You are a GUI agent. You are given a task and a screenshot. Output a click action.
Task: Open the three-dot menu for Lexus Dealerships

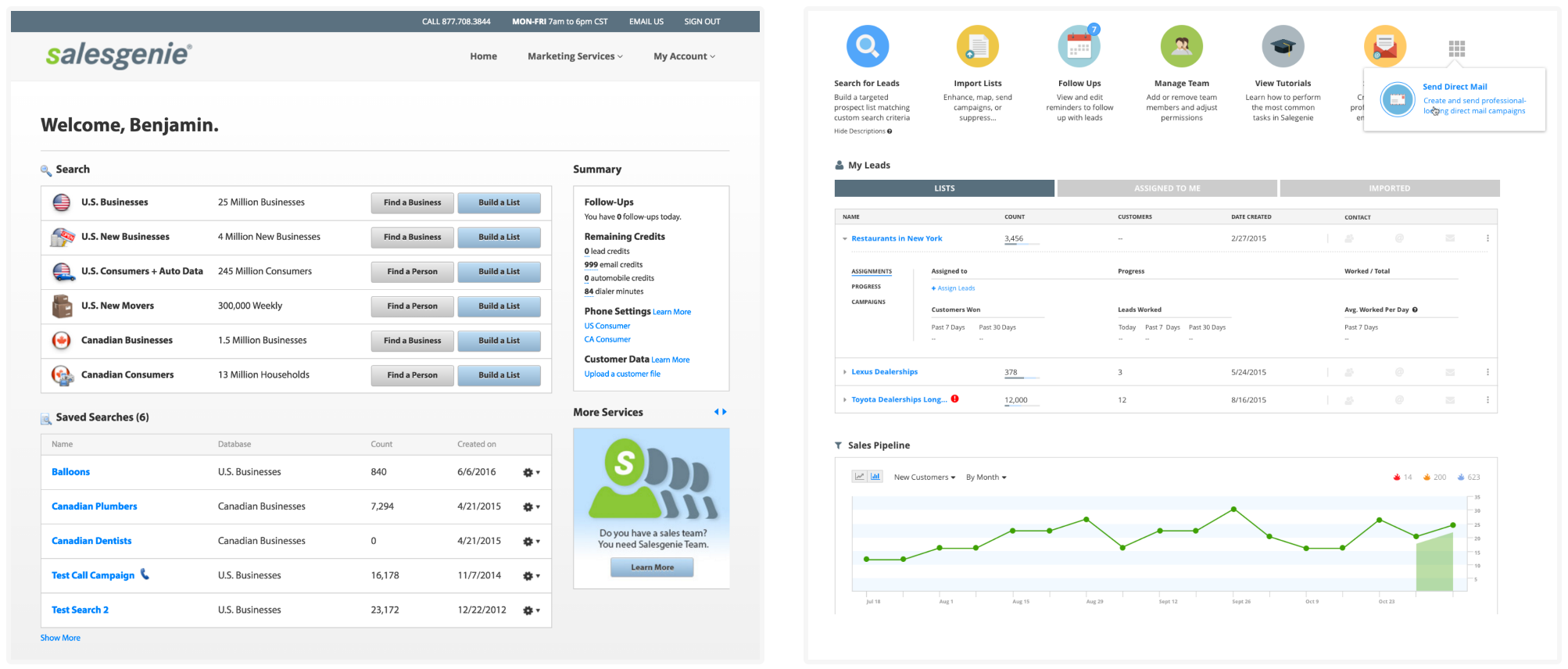[x=1487, y=372]
